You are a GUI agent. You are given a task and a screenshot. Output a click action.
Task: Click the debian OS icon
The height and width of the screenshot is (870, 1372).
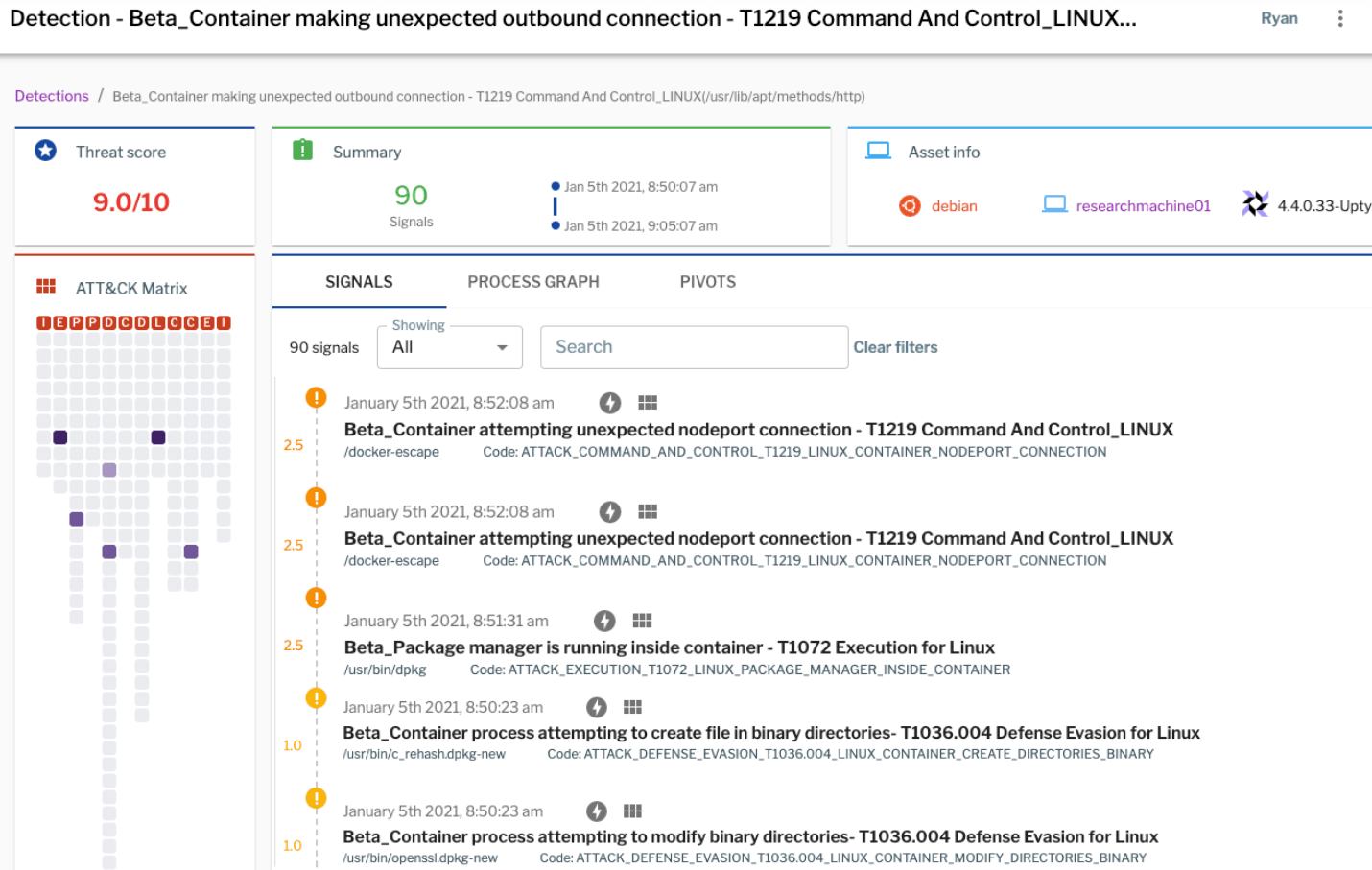910,206
